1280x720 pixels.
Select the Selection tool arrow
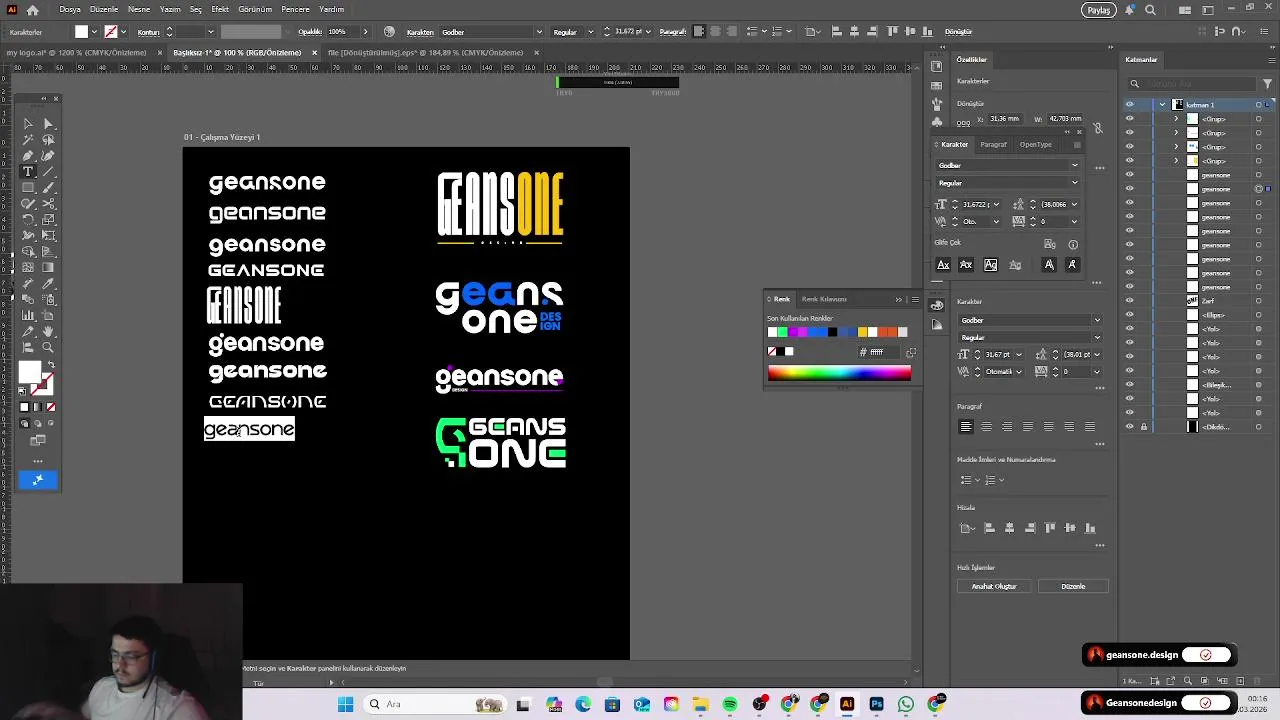pos(28,124)
